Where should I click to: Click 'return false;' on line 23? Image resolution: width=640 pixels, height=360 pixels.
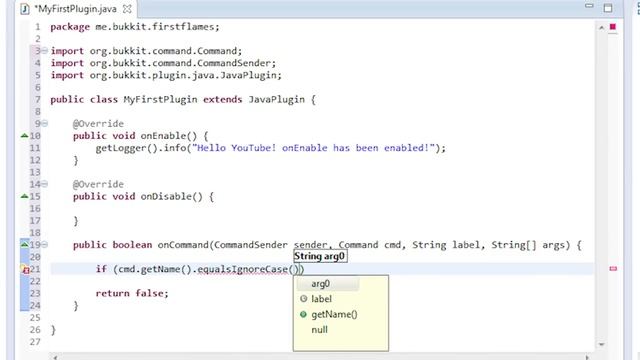pos(132,293)
